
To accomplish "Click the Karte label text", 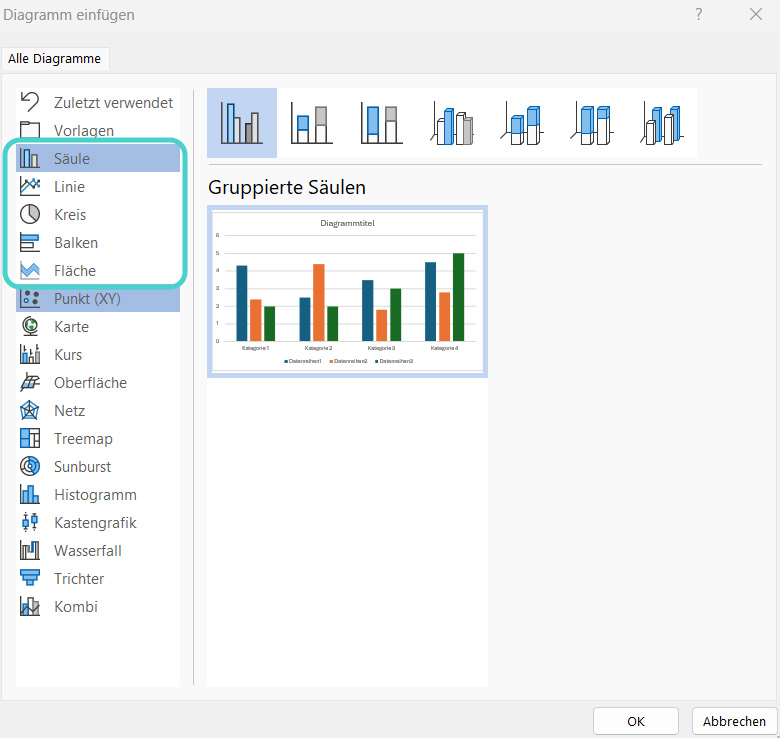I will (x=72, y=327).
